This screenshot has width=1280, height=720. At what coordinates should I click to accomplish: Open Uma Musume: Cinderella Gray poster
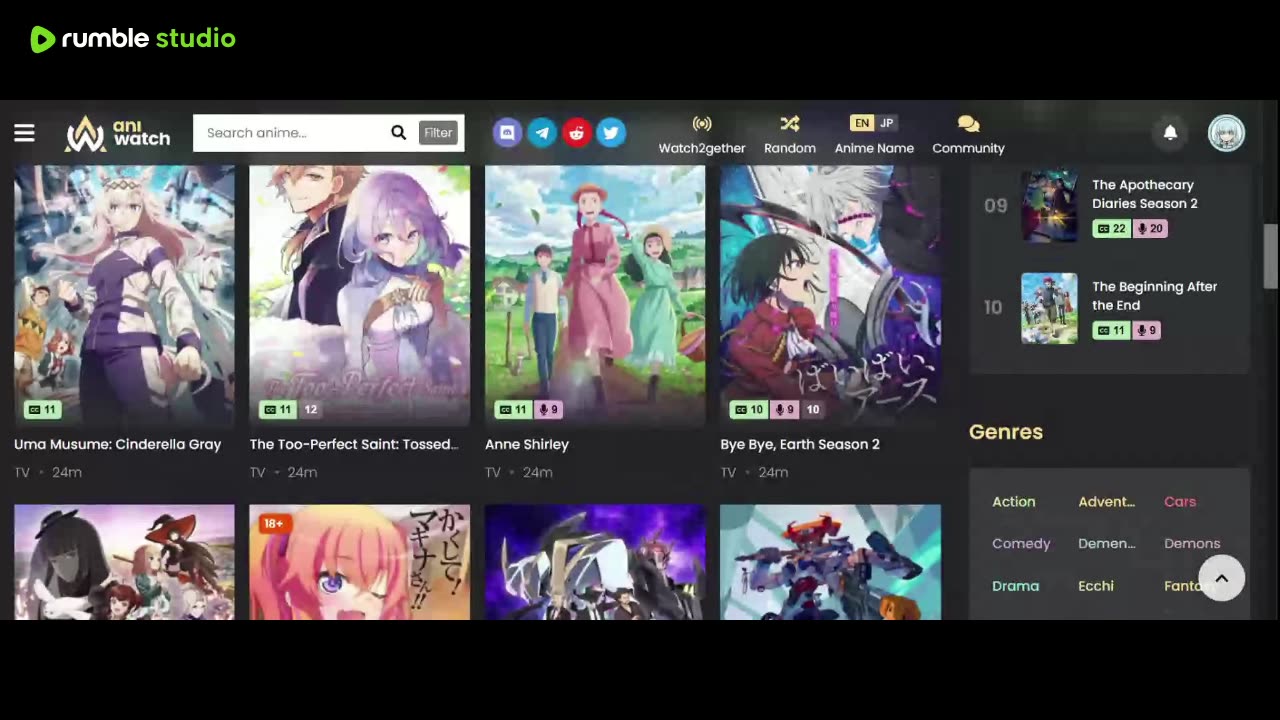tap(124, 296)
